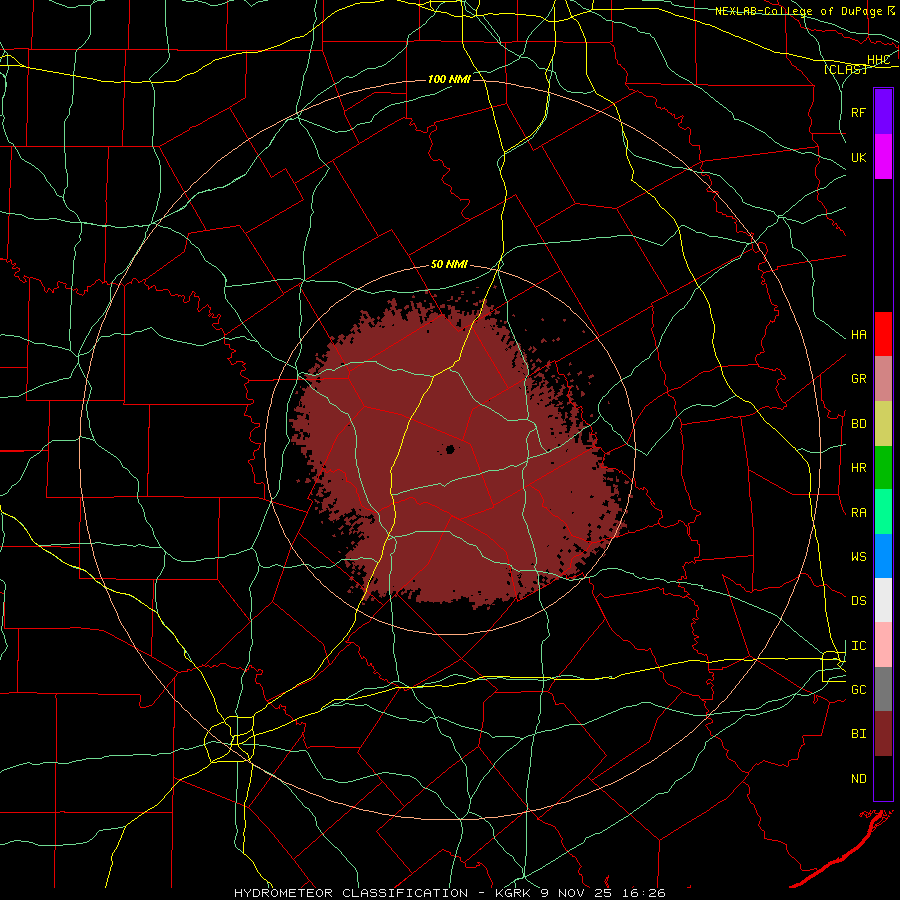This screenshot has height=900, width=900.
Task: Click the 100 NMI range ring label
Action: click(449, 79)
